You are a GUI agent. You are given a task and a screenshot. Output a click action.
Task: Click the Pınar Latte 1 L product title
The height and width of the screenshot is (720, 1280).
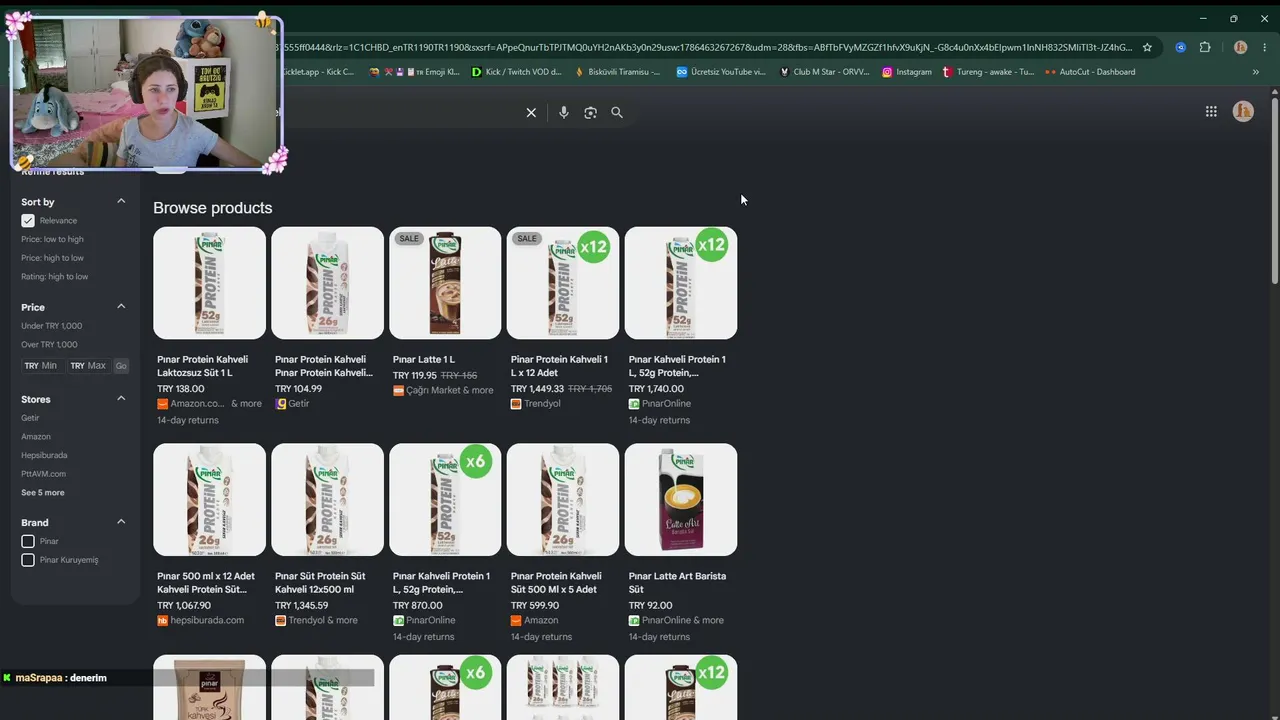tap(424, 360)
